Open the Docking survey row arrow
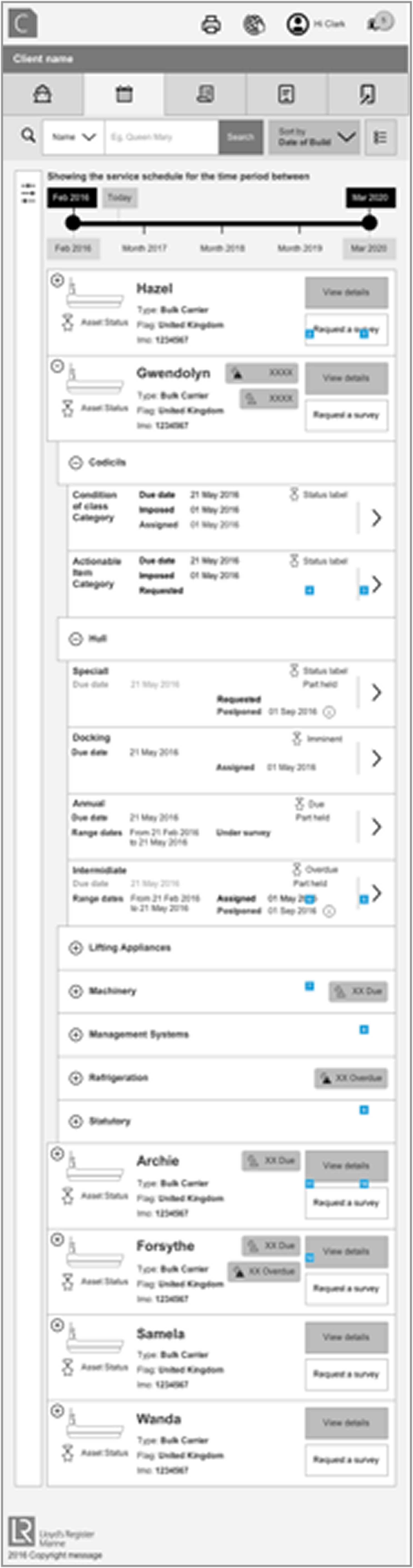Image resolution: width=413 pixels, height=1568 pixels. (377, 758)
